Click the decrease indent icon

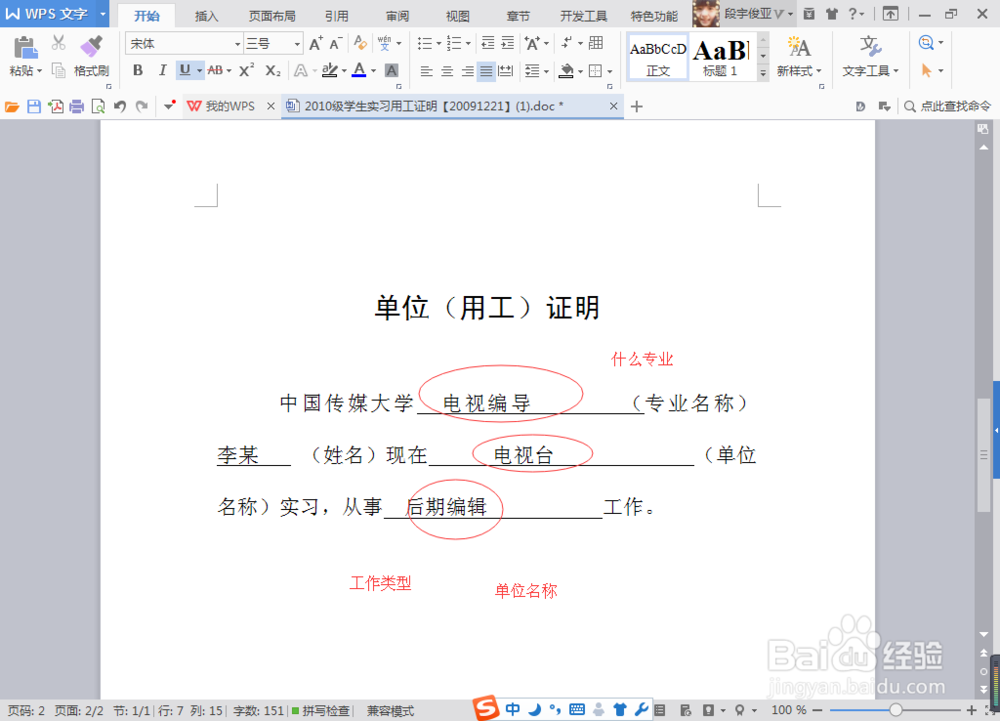point(488,43)
